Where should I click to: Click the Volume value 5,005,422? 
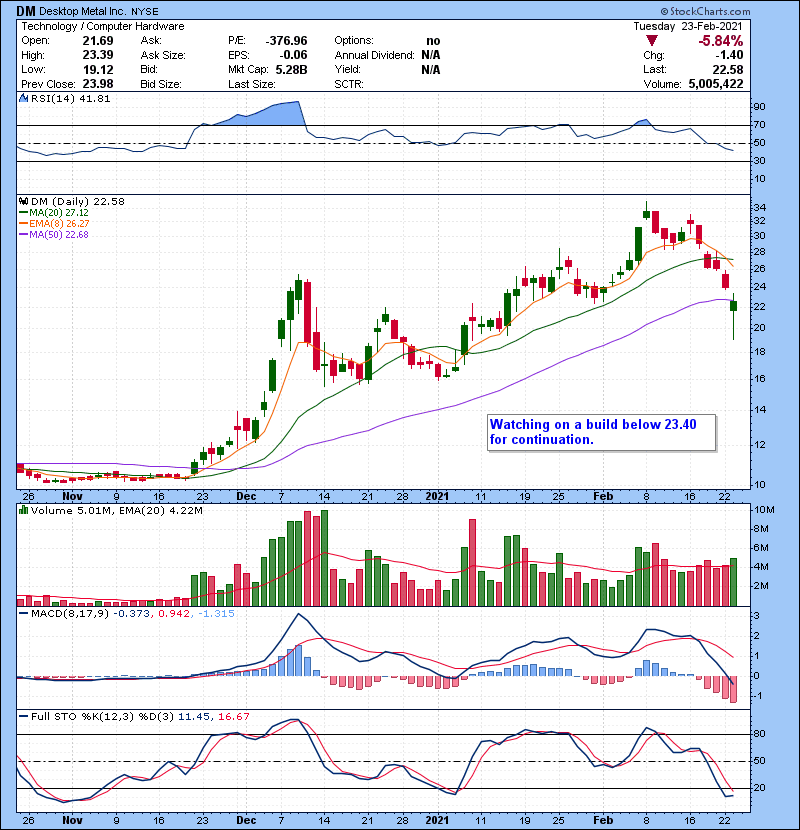(716, 84)
